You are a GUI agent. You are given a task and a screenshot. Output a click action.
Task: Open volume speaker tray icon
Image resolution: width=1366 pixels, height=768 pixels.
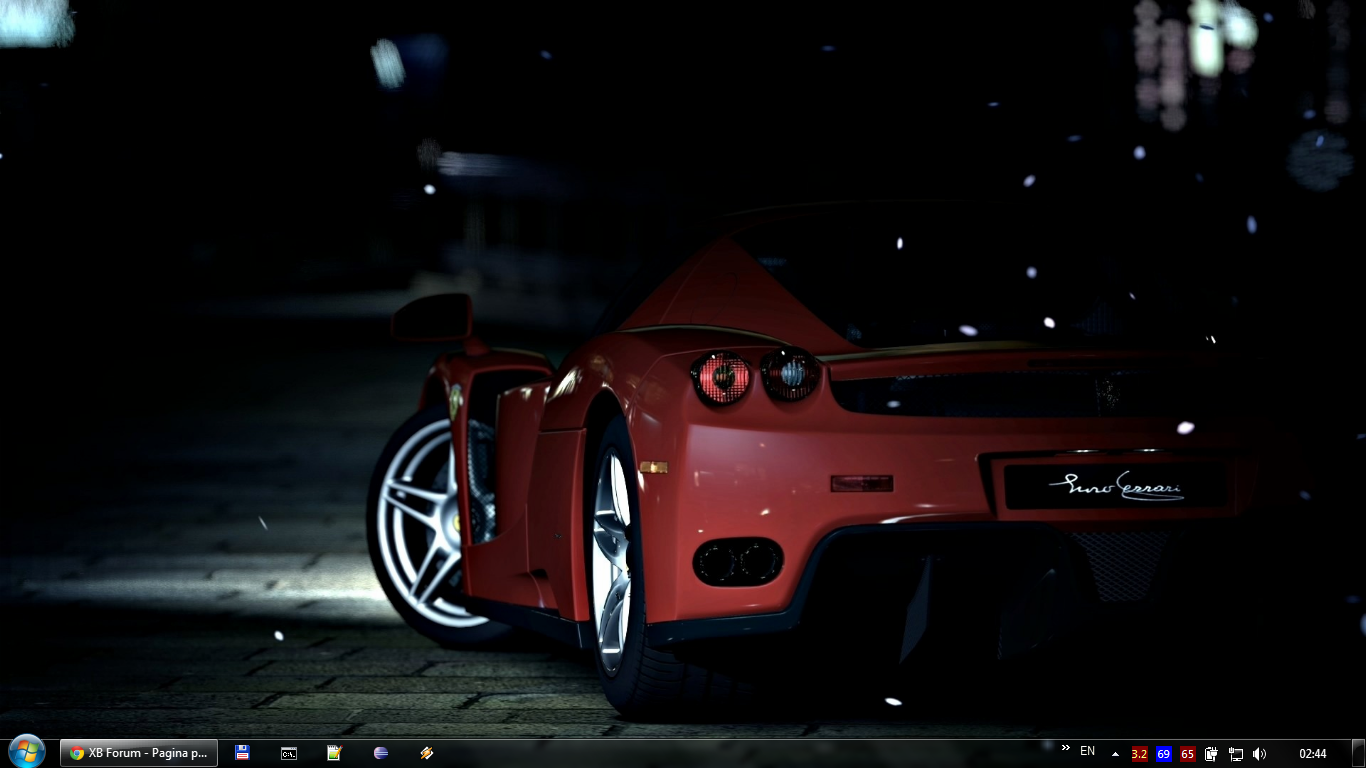coord(1259,754)
